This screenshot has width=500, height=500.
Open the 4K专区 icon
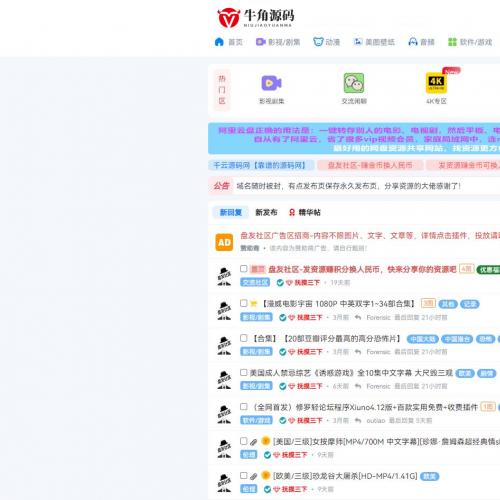click(436, 83)
